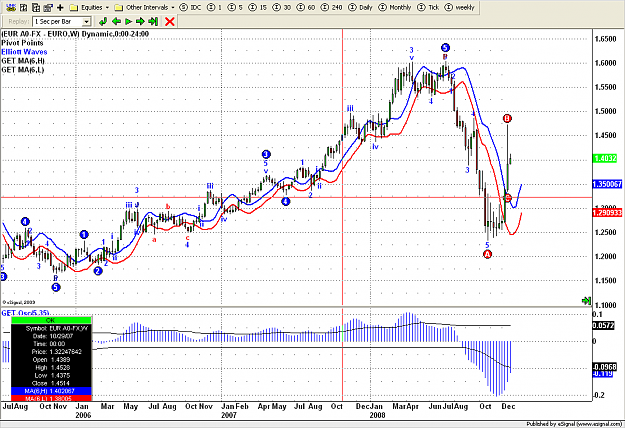Click the red circled B wave label
625x428 pixels.
point(507,118)
